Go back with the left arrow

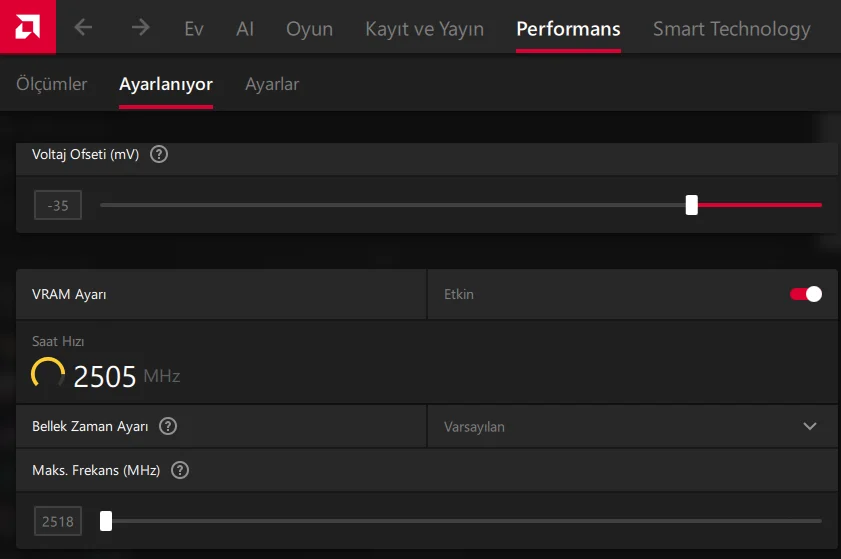click(x=83, y=28)
